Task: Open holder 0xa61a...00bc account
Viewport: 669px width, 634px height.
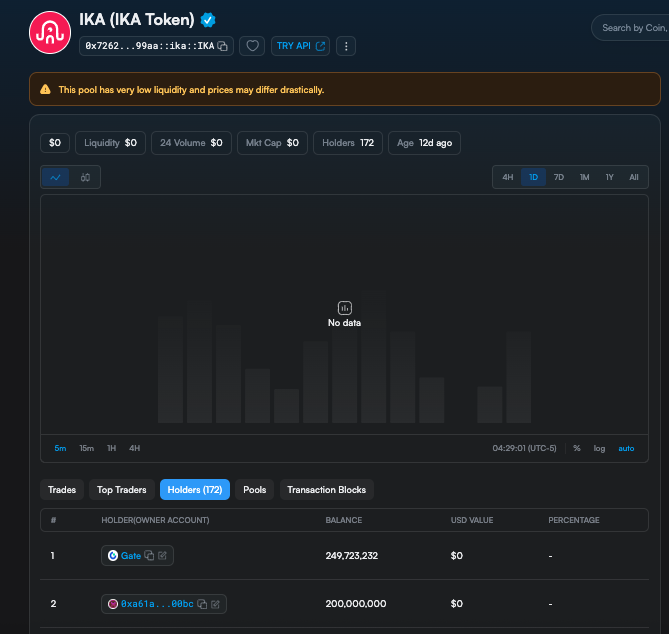Action: coord(157,604)
